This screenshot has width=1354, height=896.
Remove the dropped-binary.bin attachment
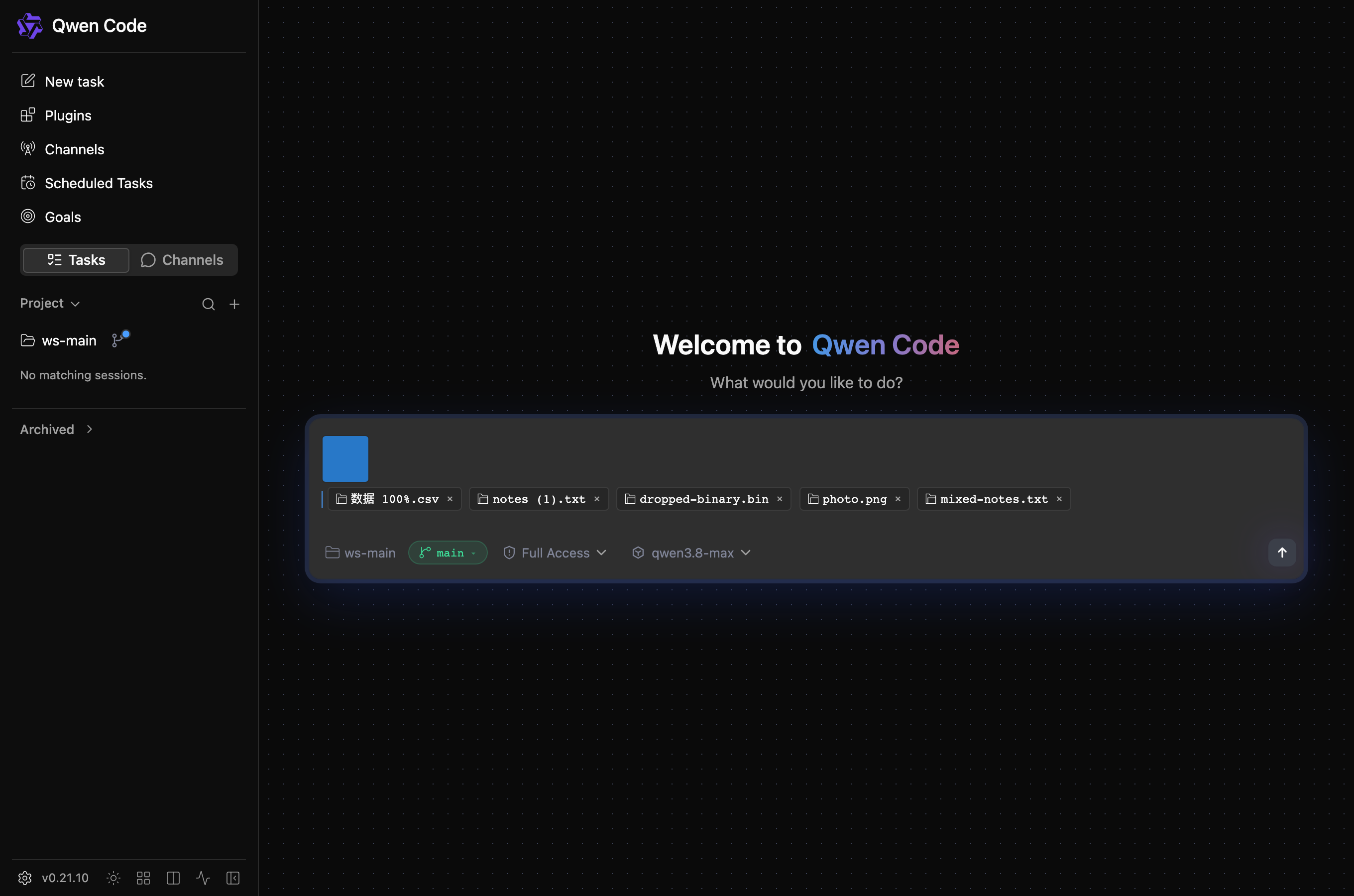(x=780, y=499)
